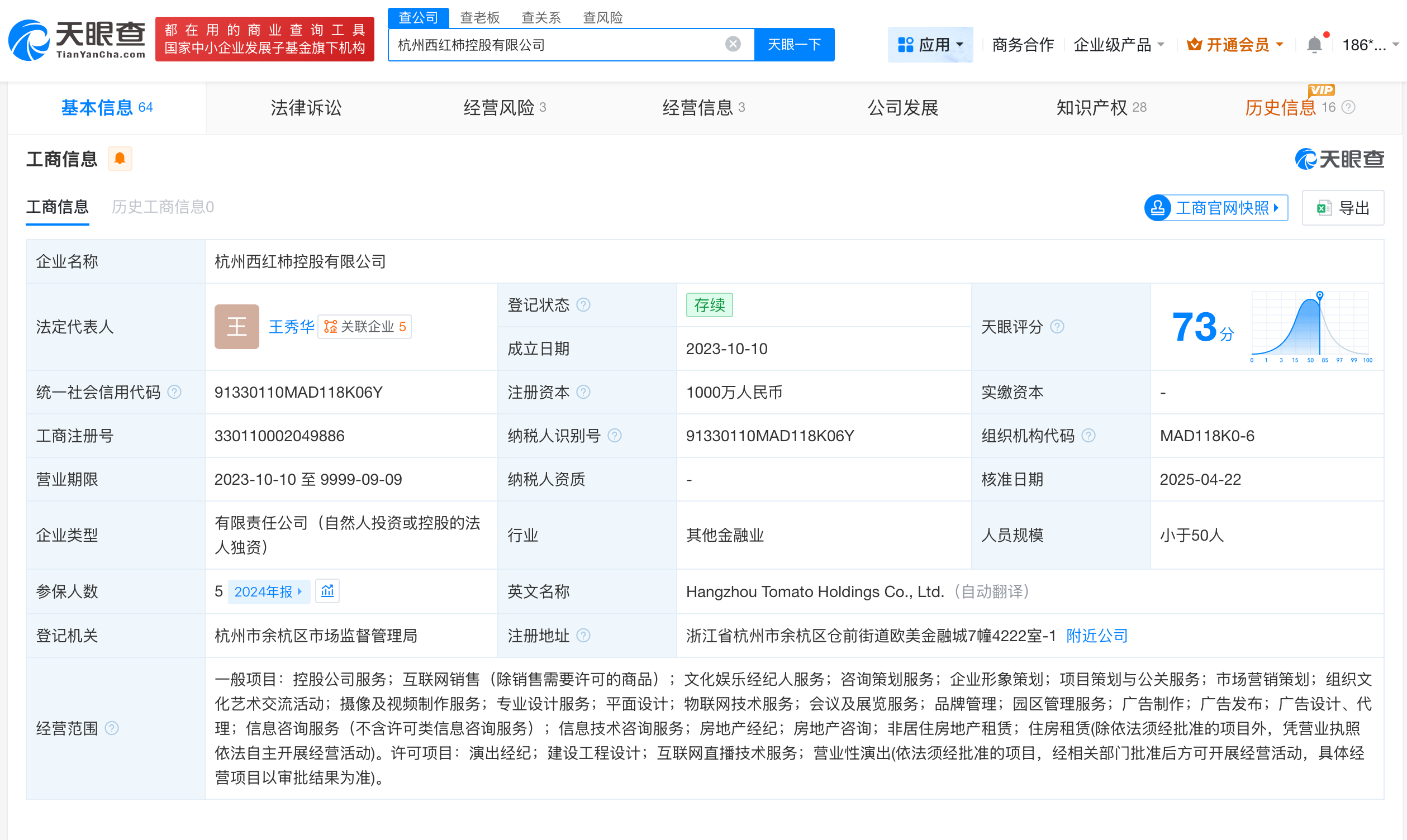Click the orange bell icon beside 工商信息
Image resolution: width=1407 pixels, height=840 pixels.
tap(120, 159)
